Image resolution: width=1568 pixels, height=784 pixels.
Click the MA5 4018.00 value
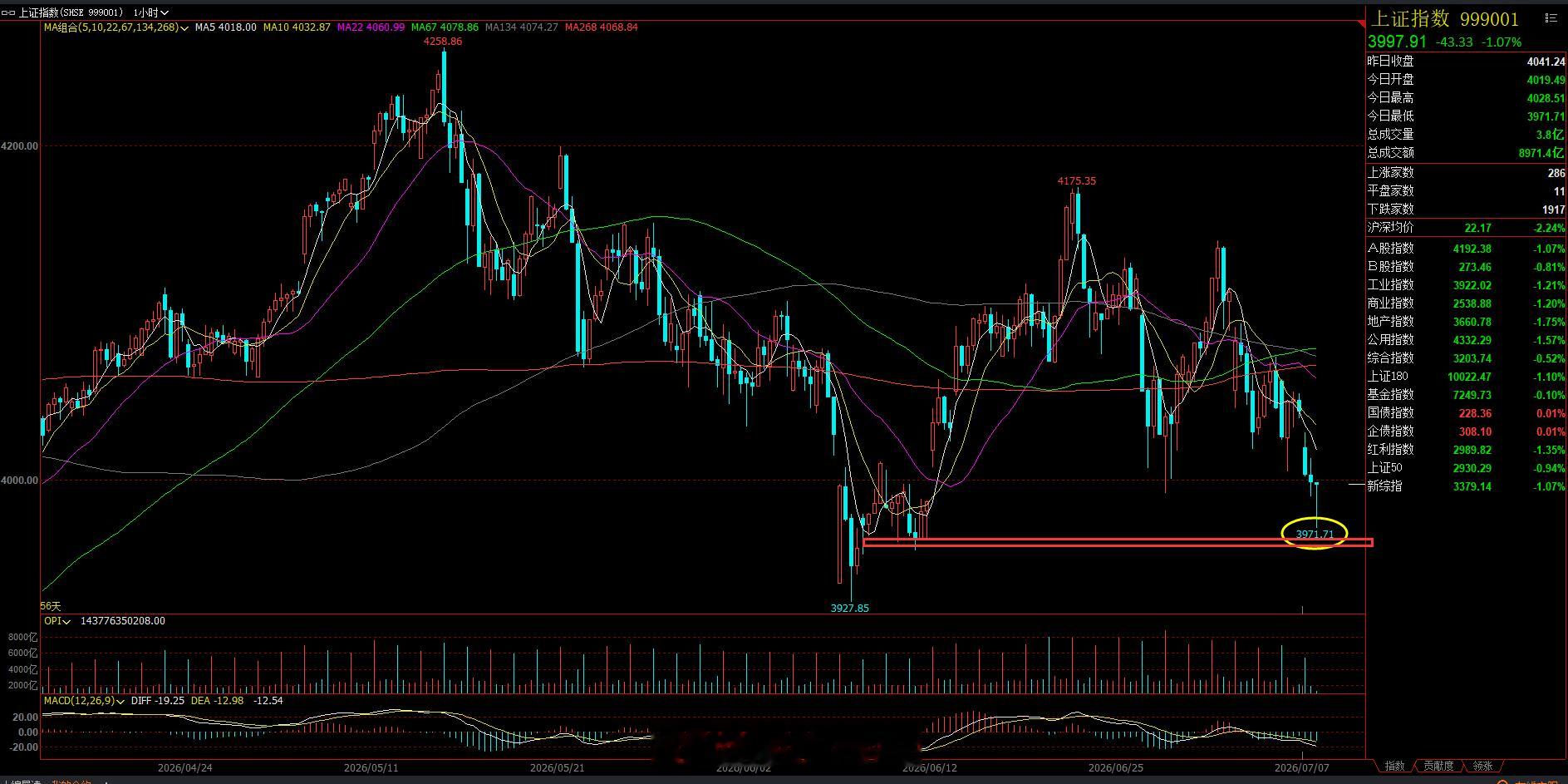pyautogui.click(x=225, y=27)
